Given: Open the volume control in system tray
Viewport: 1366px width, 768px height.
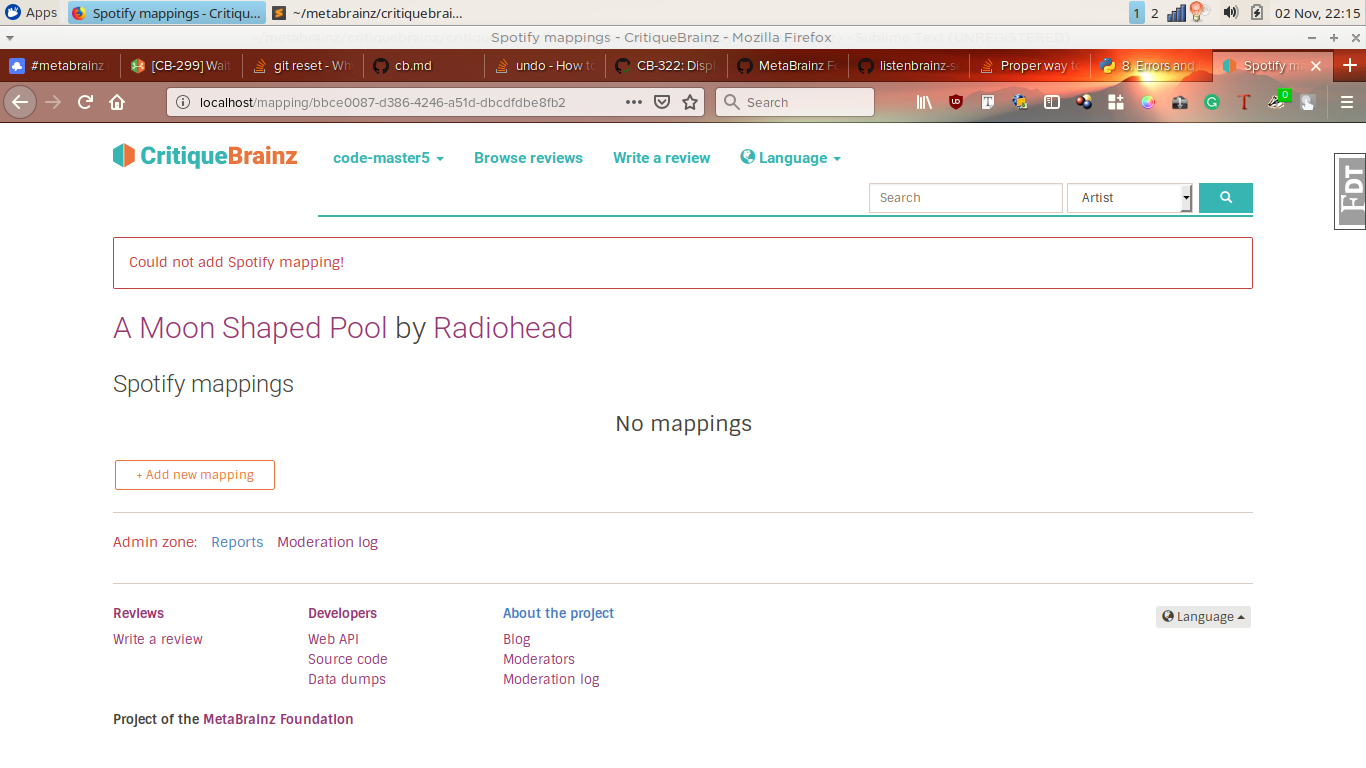Looking at the screenshot, I should coord(1230,13).
